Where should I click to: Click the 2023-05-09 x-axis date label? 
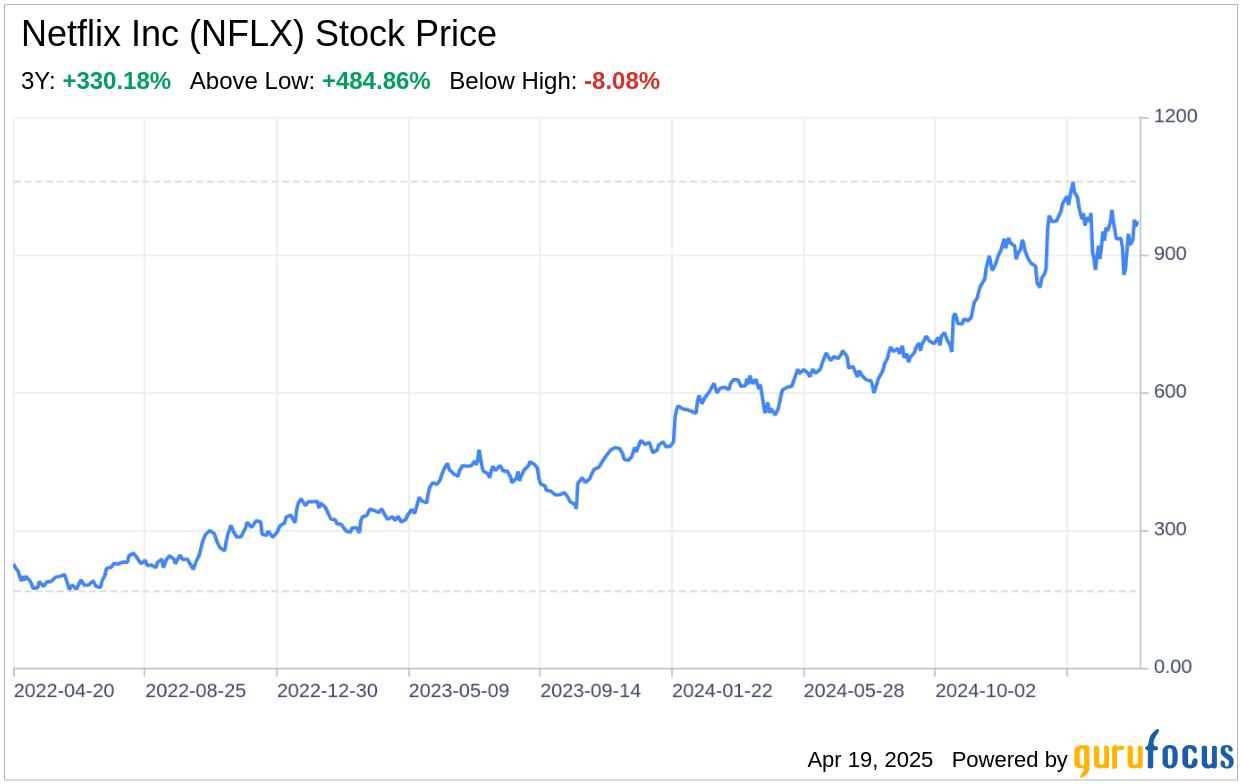click(x=459, y=691)
